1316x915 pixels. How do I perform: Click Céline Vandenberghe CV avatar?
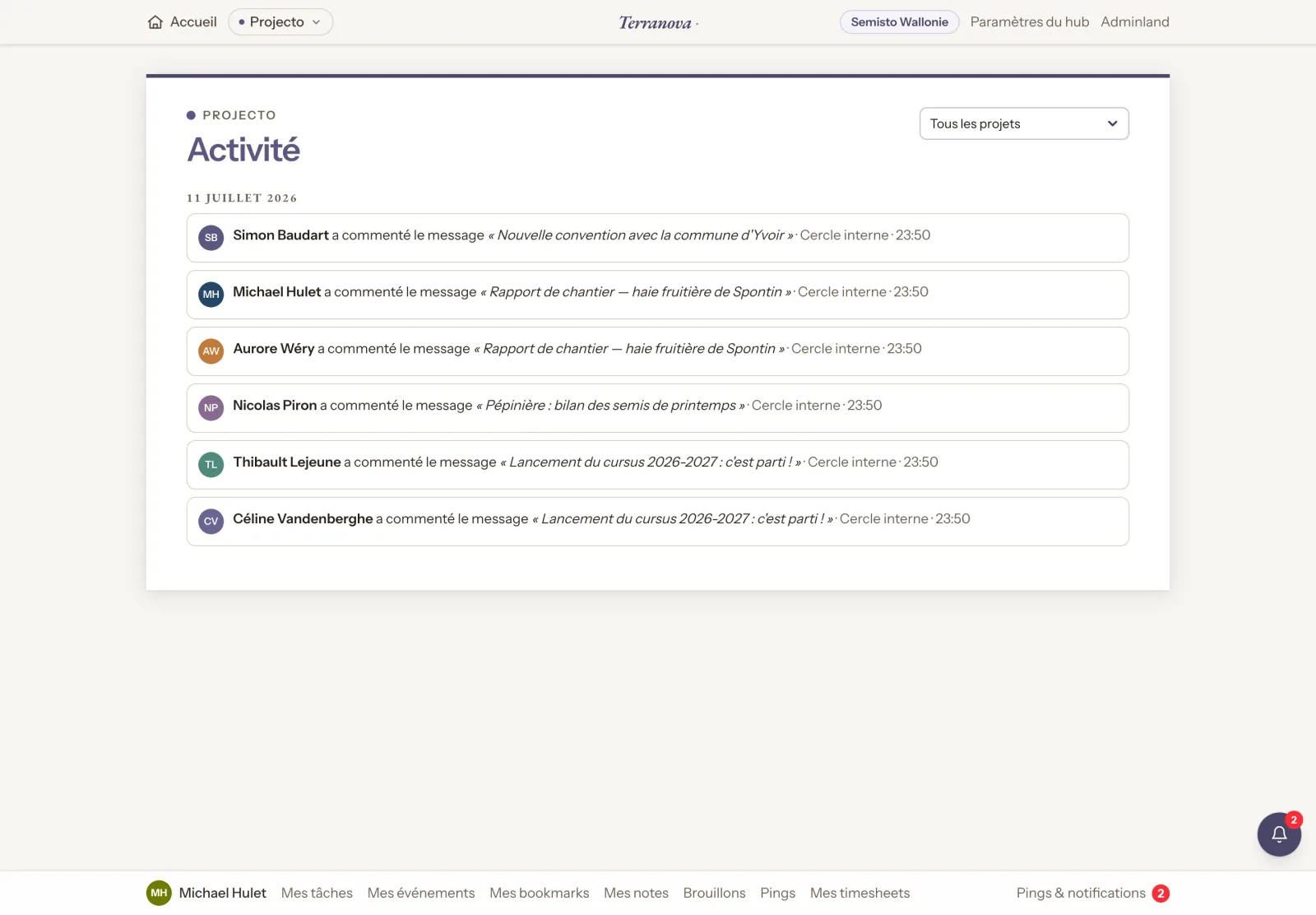coord(211,522)
